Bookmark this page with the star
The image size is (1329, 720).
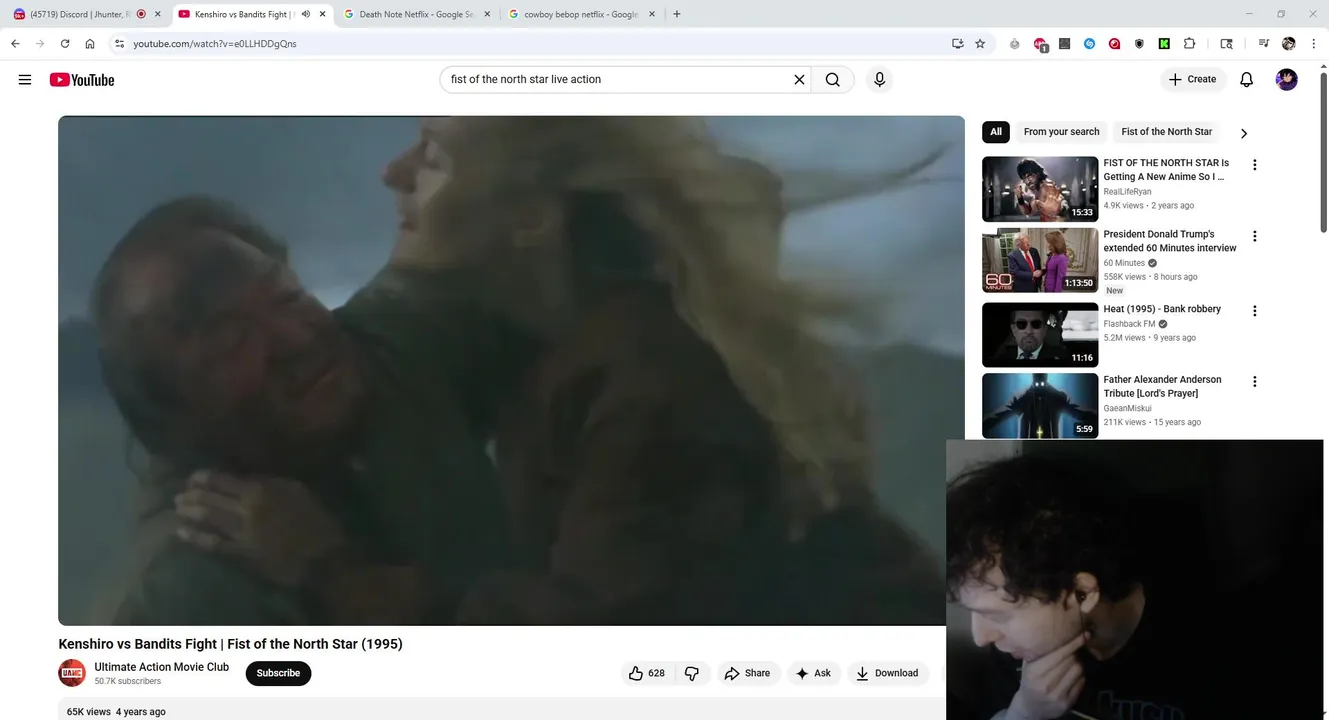(x=980, y=44)
